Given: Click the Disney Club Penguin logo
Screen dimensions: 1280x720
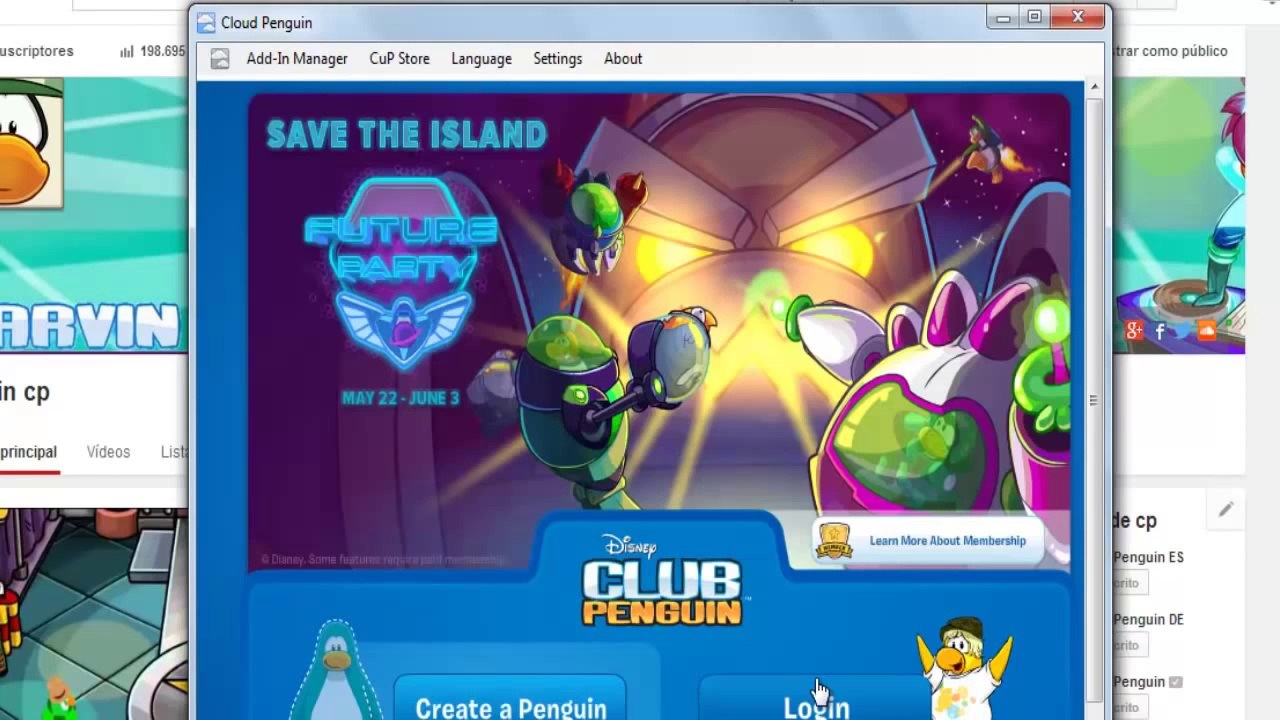Looking at the screenshot, I should point(662,581).
